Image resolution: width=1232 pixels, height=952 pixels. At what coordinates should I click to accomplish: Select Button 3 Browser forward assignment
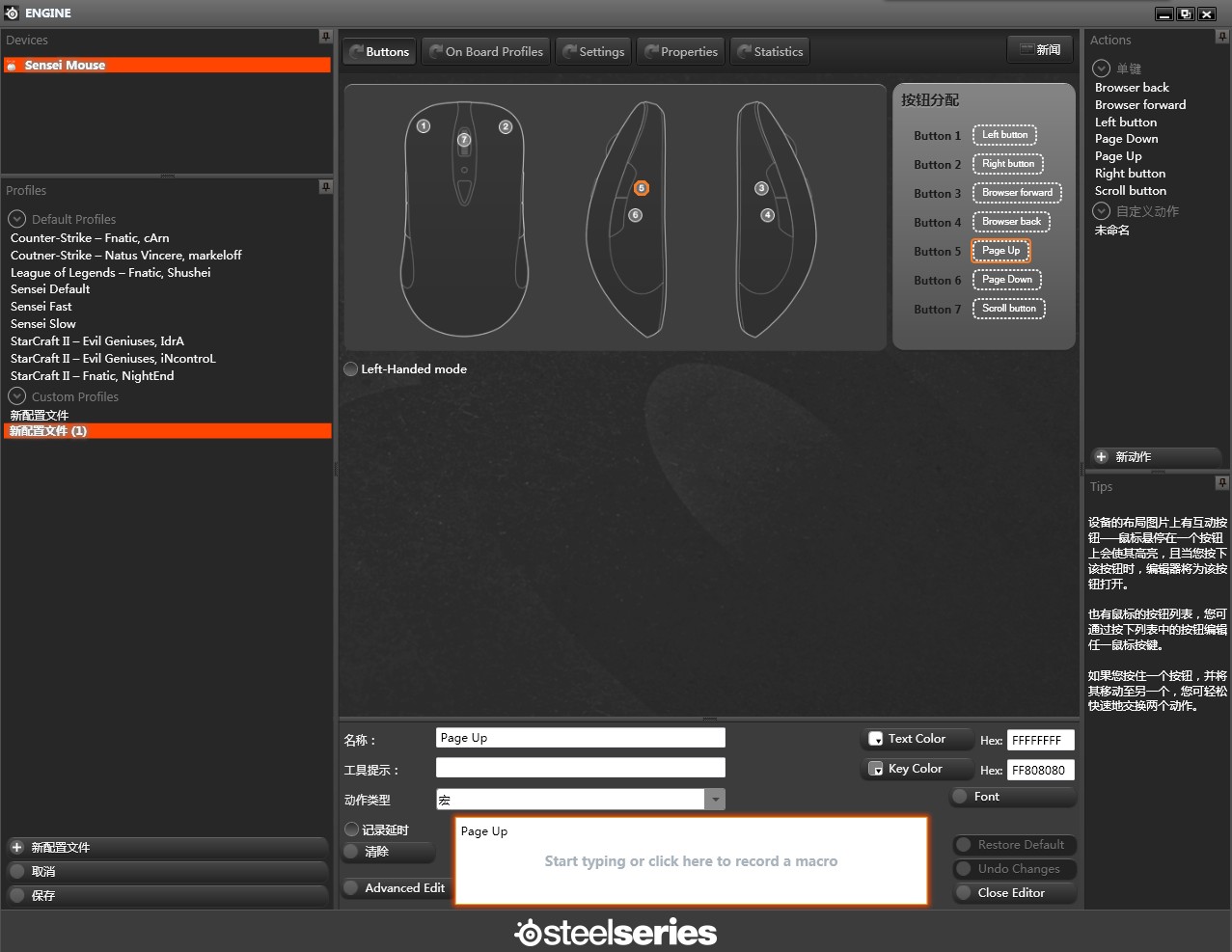click(1017, 193)
